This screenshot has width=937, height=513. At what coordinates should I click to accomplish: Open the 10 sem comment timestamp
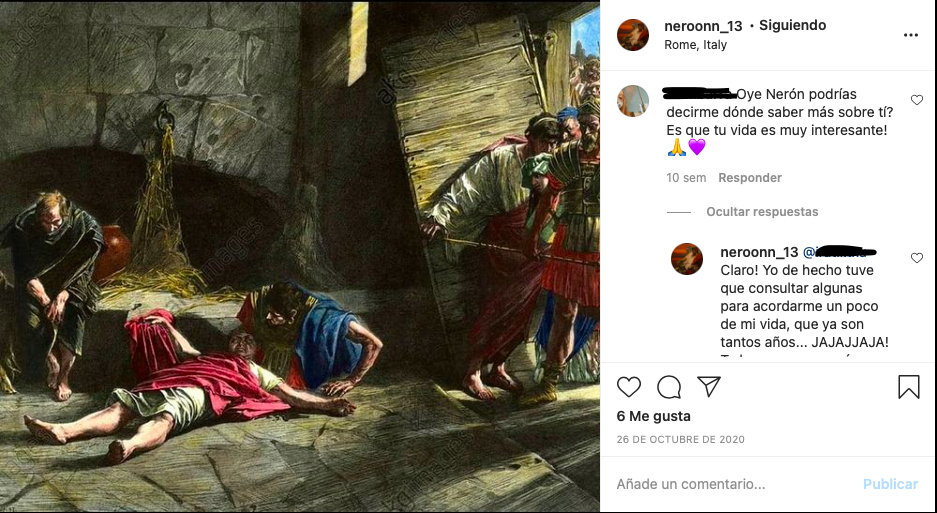[686, 178]
